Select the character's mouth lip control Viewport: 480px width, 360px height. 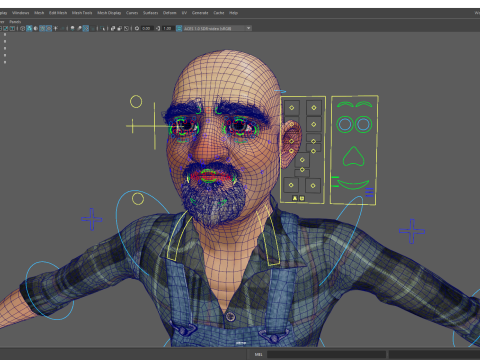point(209,176)
